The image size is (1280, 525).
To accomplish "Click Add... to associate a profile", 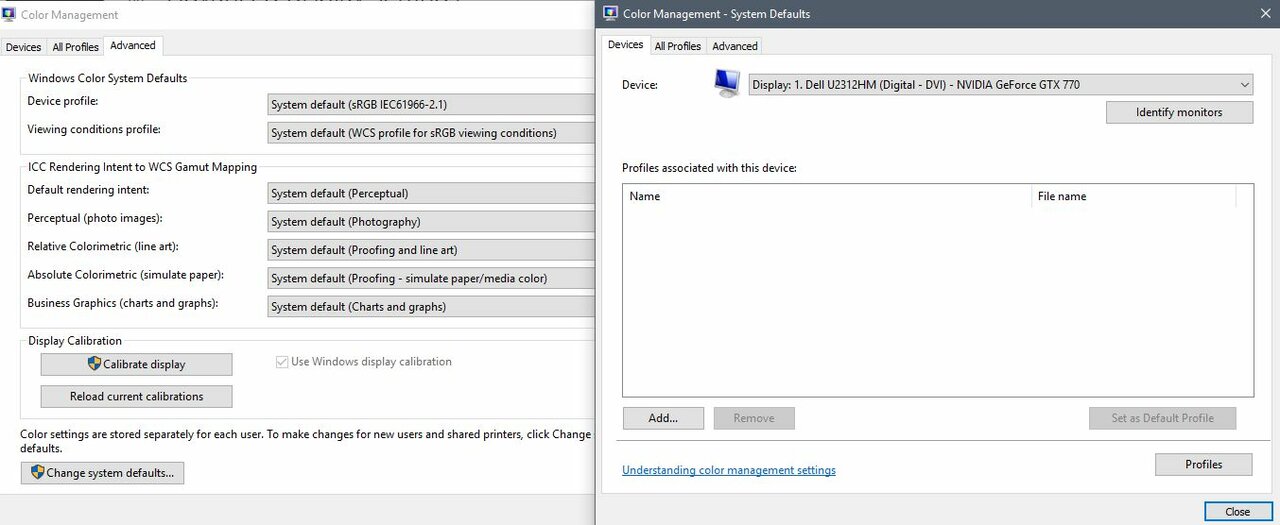I will point(662,418).
